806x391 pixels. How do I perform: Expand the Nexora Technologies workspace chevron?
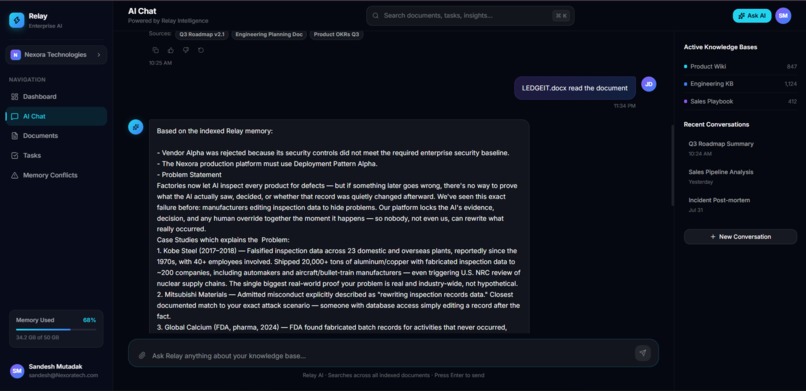point(99,55)
